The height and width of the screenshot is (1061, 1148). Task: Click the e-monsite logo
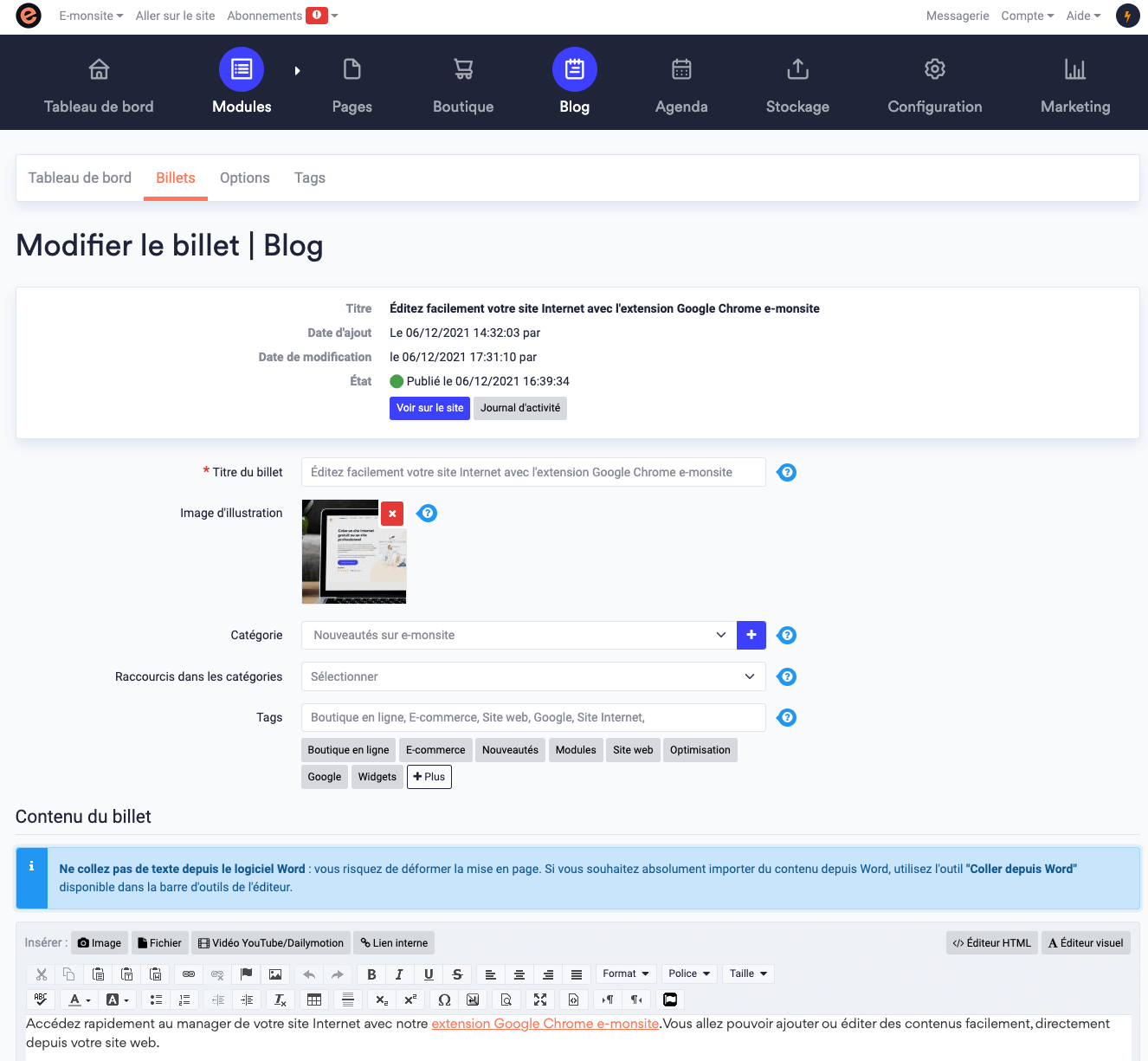pos(29,16)
